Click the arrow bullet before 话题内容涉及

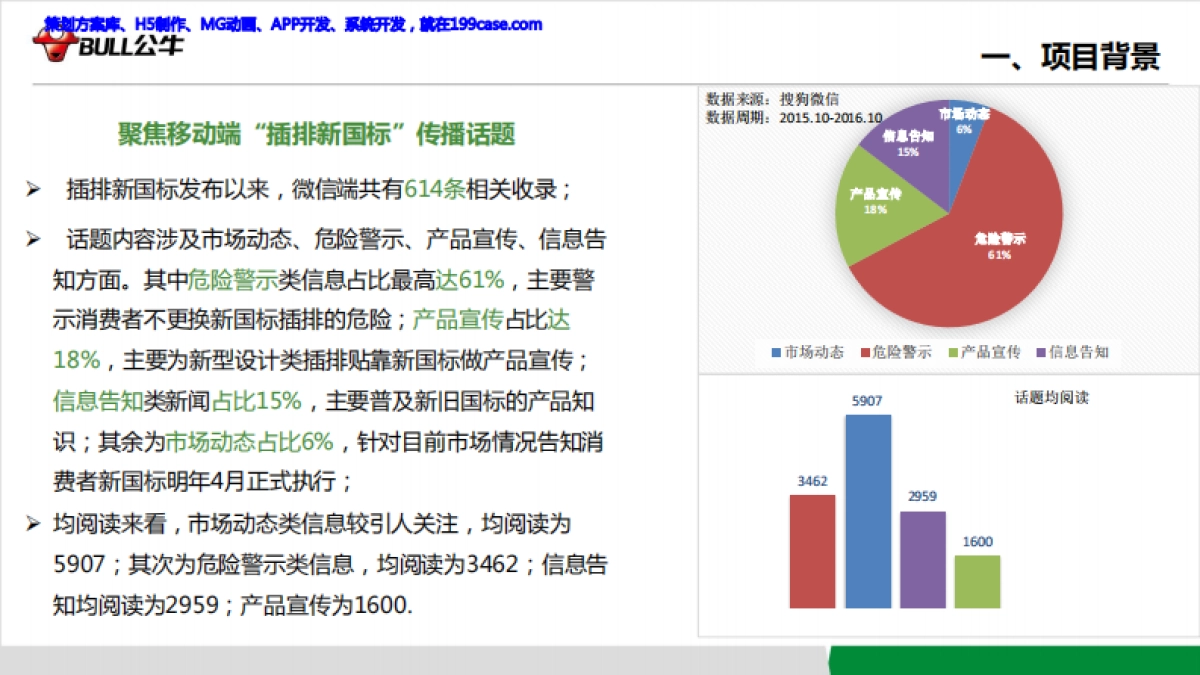[x=33, y=240]
